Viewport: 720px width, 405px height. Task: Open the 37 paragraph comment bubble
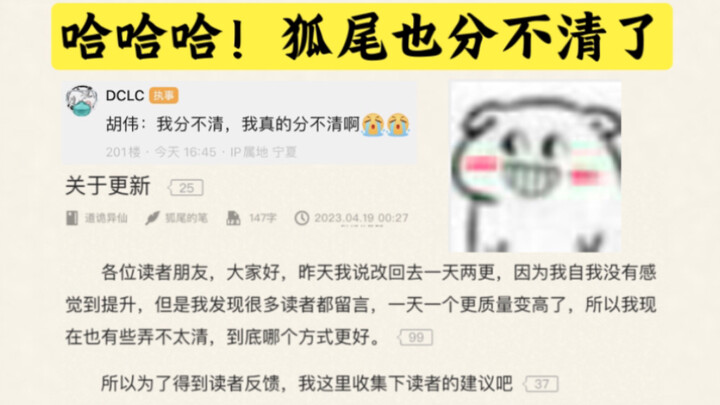coord(541,384)
